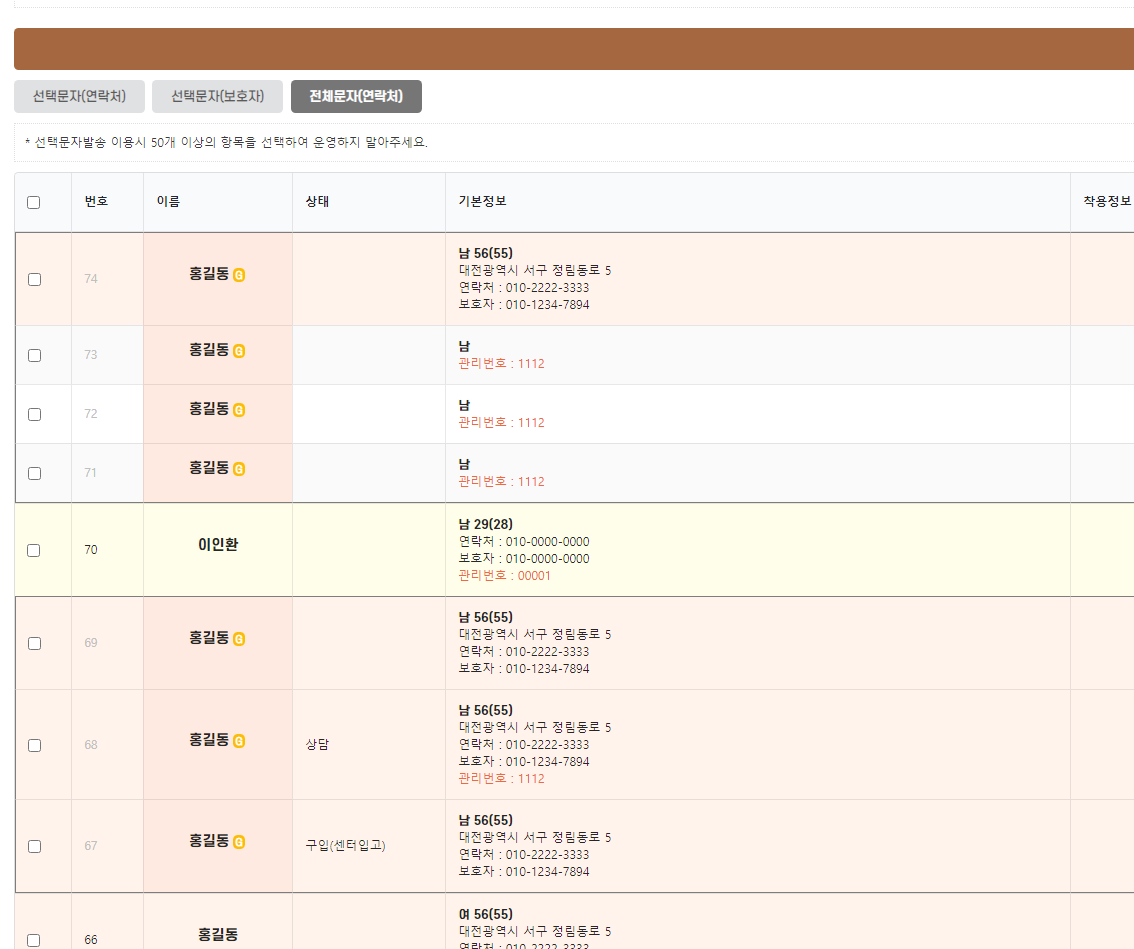
Task: Open 홍길동 name in row 66
Action: [x=218, y=935]
